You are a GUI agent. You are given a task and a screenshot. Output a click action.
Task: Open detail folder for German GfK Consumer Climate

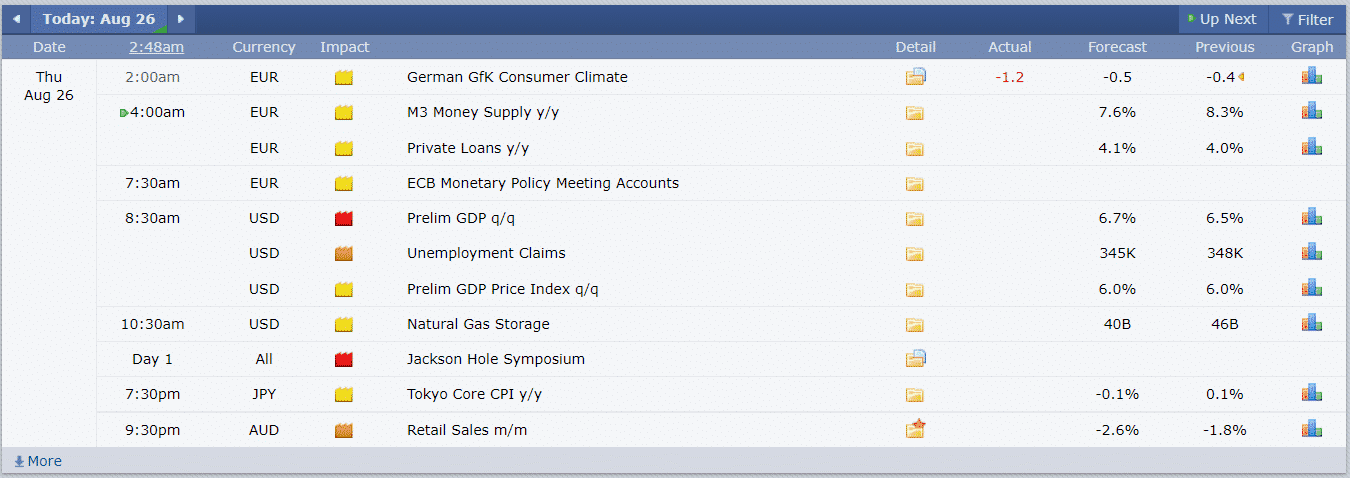[x=916, y=77]
